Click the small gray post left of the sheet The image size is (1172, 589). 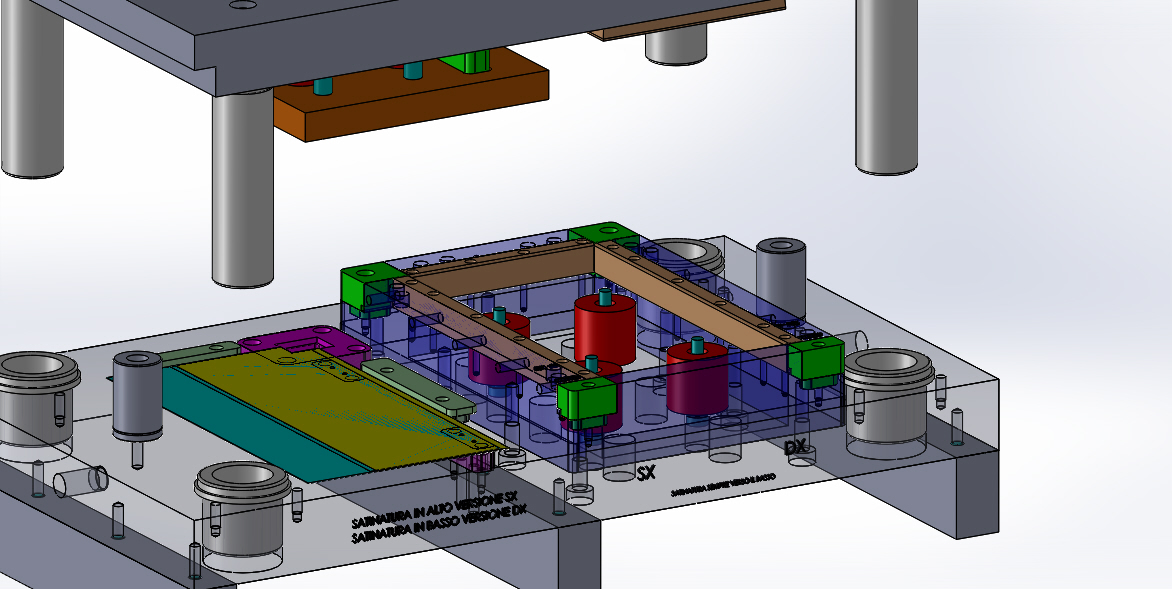137,395
